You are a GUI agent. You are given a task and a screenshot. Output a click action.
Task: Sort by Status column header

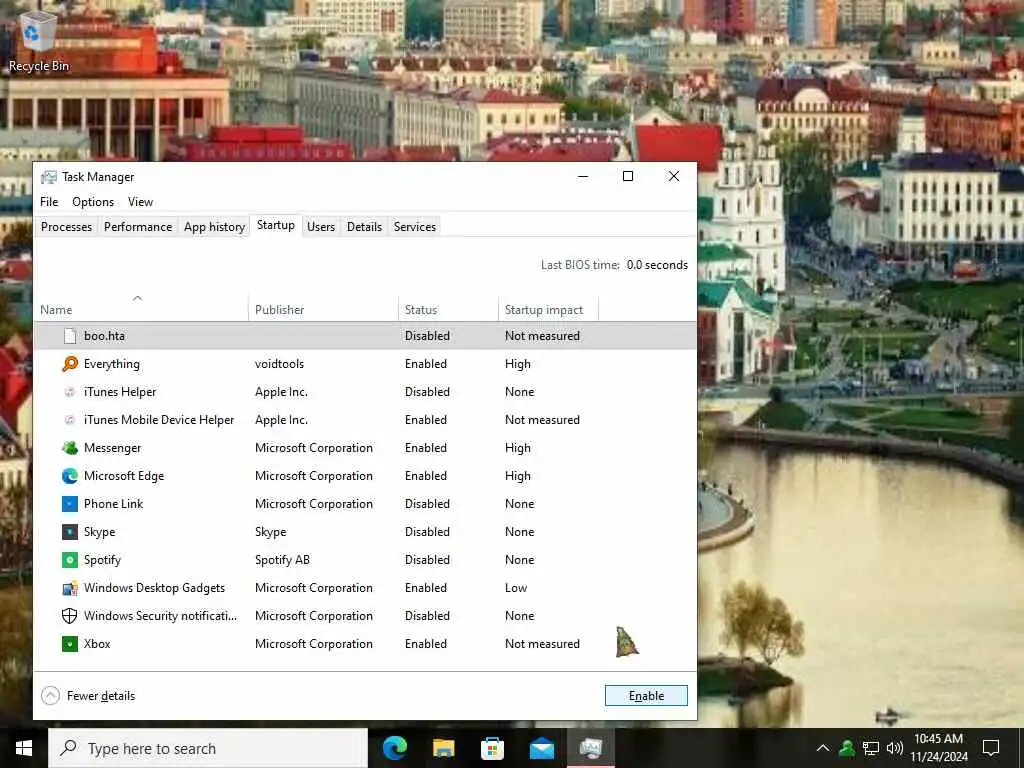pyautogui.click(x=448, y=310)
